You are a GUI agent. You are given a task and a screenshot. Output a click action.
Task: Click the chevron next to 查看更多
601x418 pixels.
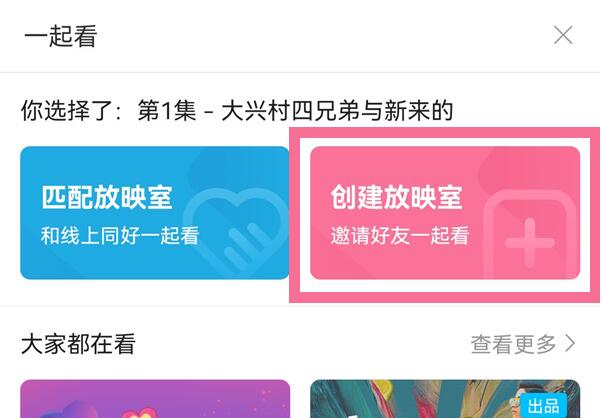(x=570, y=343)
